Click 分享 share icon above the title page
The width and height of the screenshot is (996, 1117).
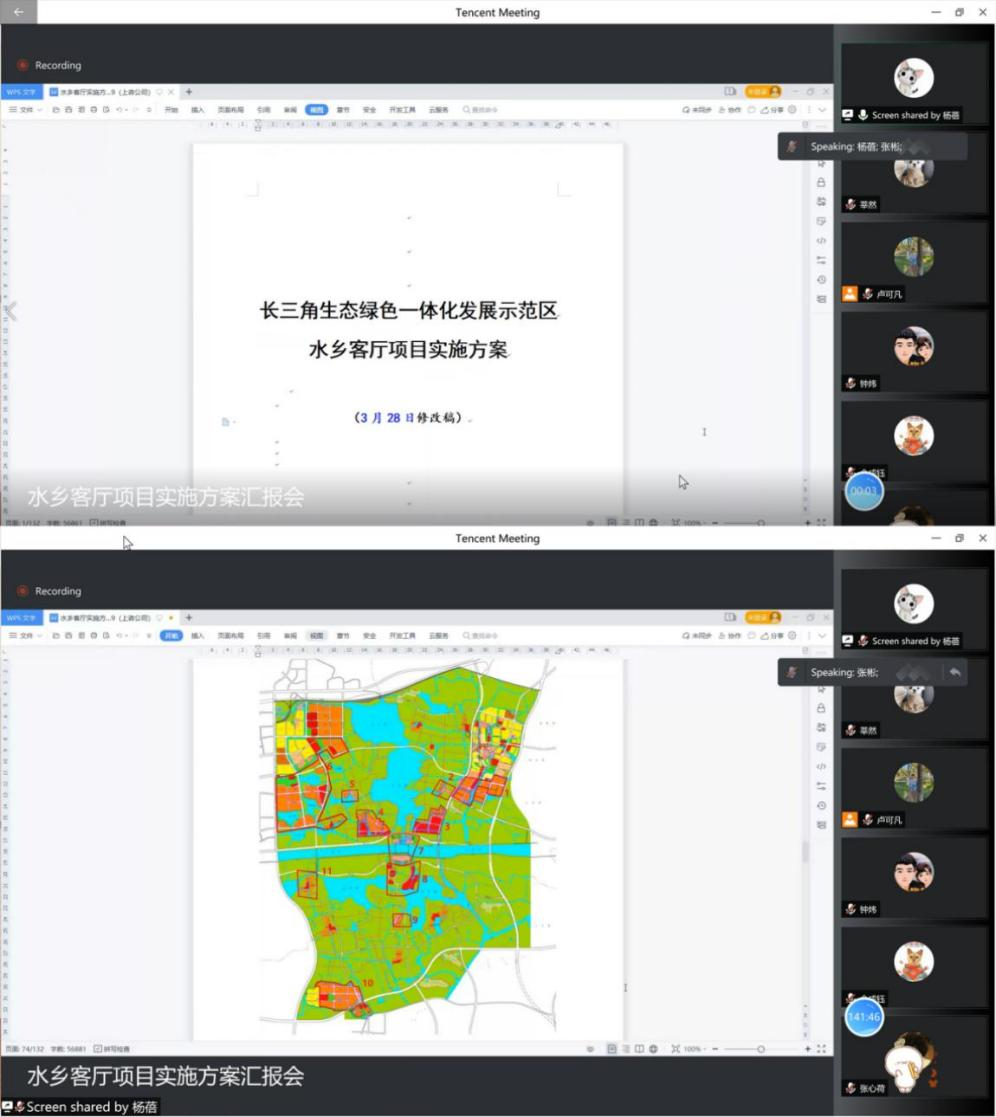tap(772, 109)
